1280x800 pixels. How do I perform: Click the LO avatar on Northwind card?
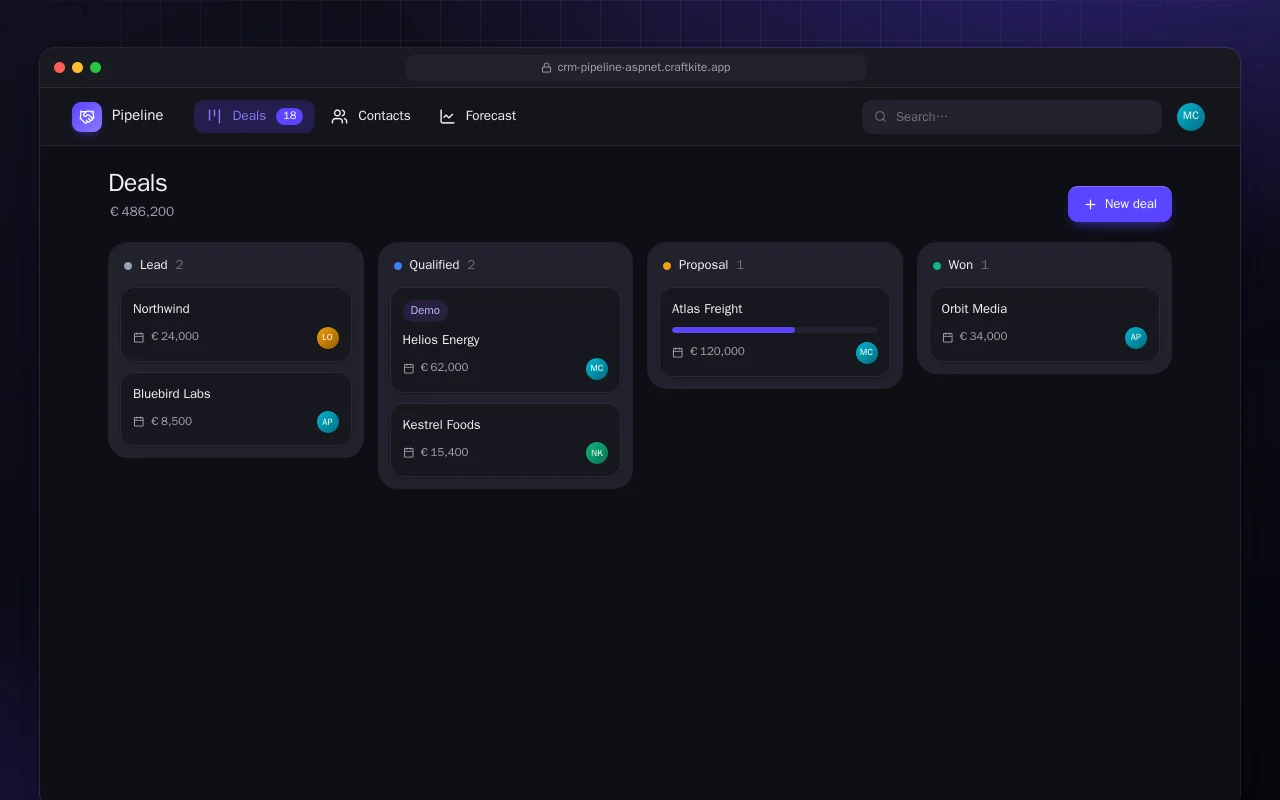328,337
